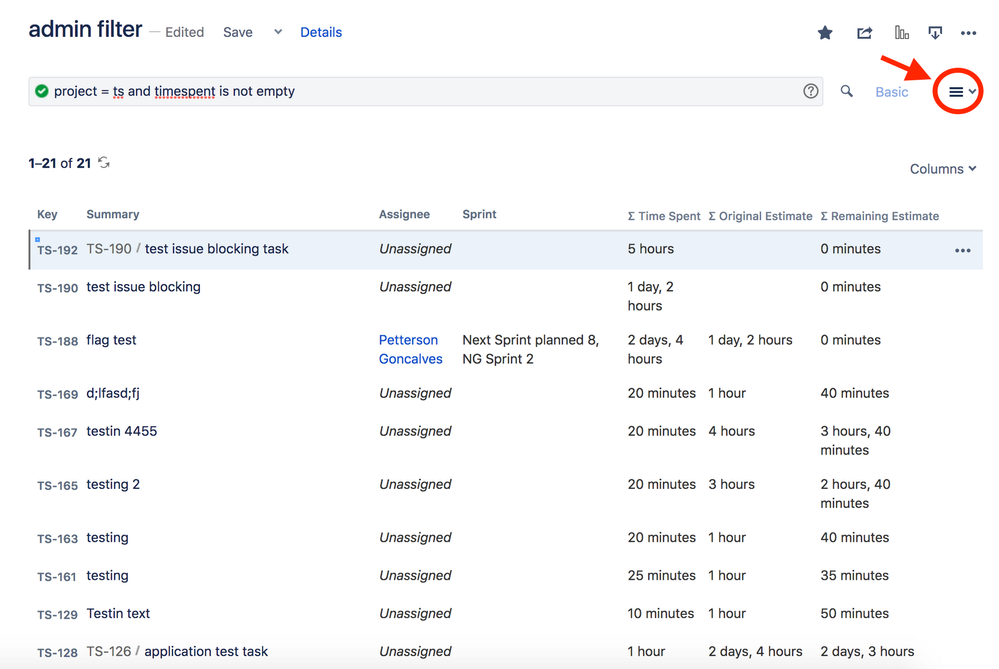Sort by the Assignee column header
The width and height of the screenshot is (999, 669).
pyautogui.click(x=404, y=215)
